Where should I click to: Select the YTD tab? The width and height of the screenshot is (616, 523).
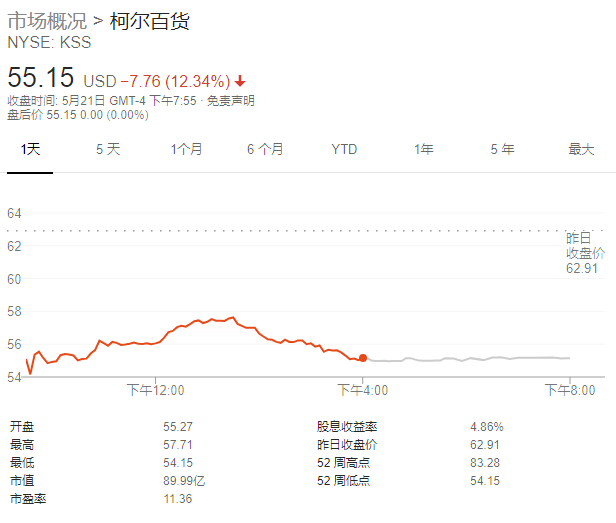tap(344, 149)
